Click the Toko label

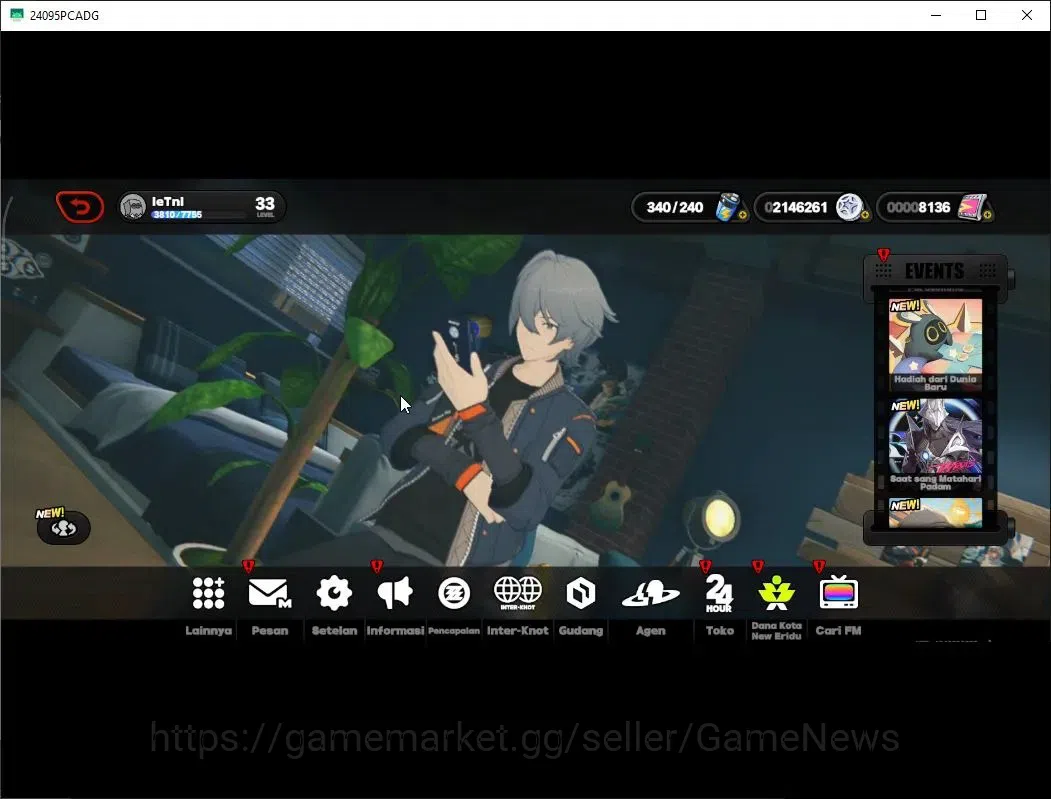pyautogui.click(x=719, y=631)
